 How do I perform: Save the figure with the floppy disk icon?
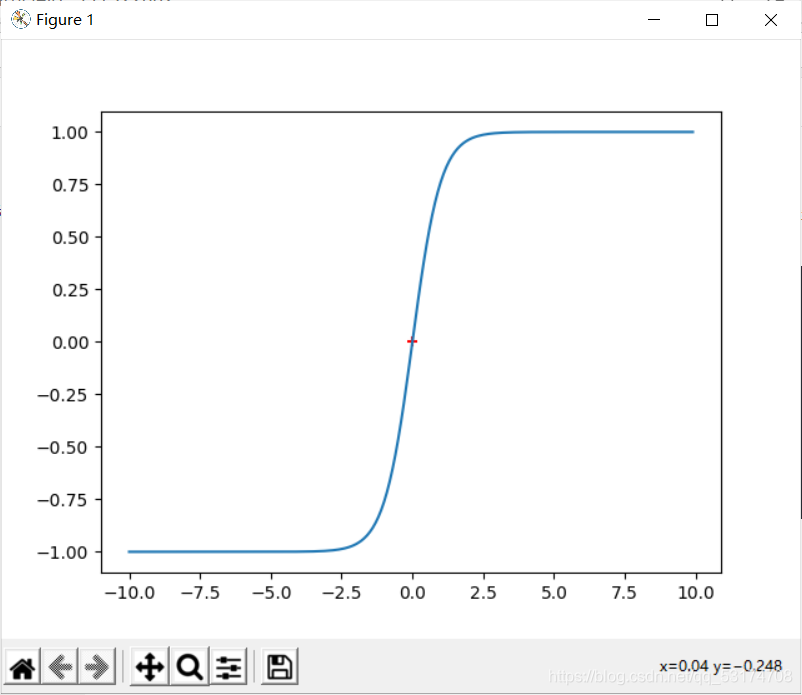pyautogui.click(x=280, y=667)
